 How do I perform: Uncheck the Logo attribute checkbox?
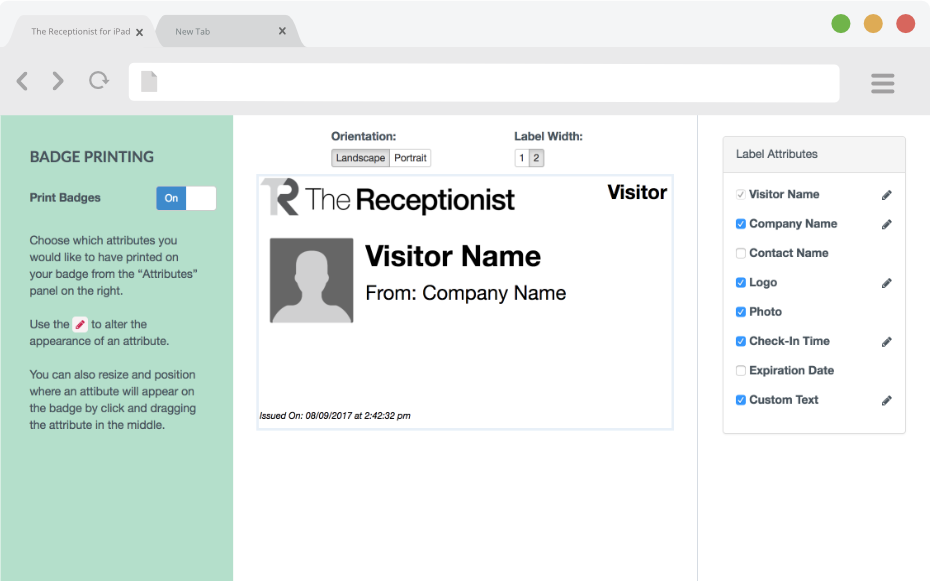coord(741,282)
